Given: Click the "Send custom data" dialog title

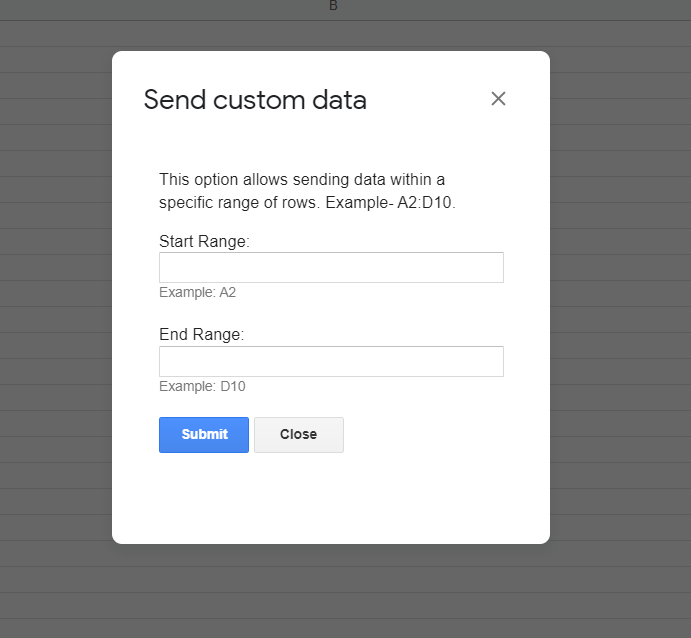Looking at the screenshot, I should pyautogui.click(x=255, y=100).
